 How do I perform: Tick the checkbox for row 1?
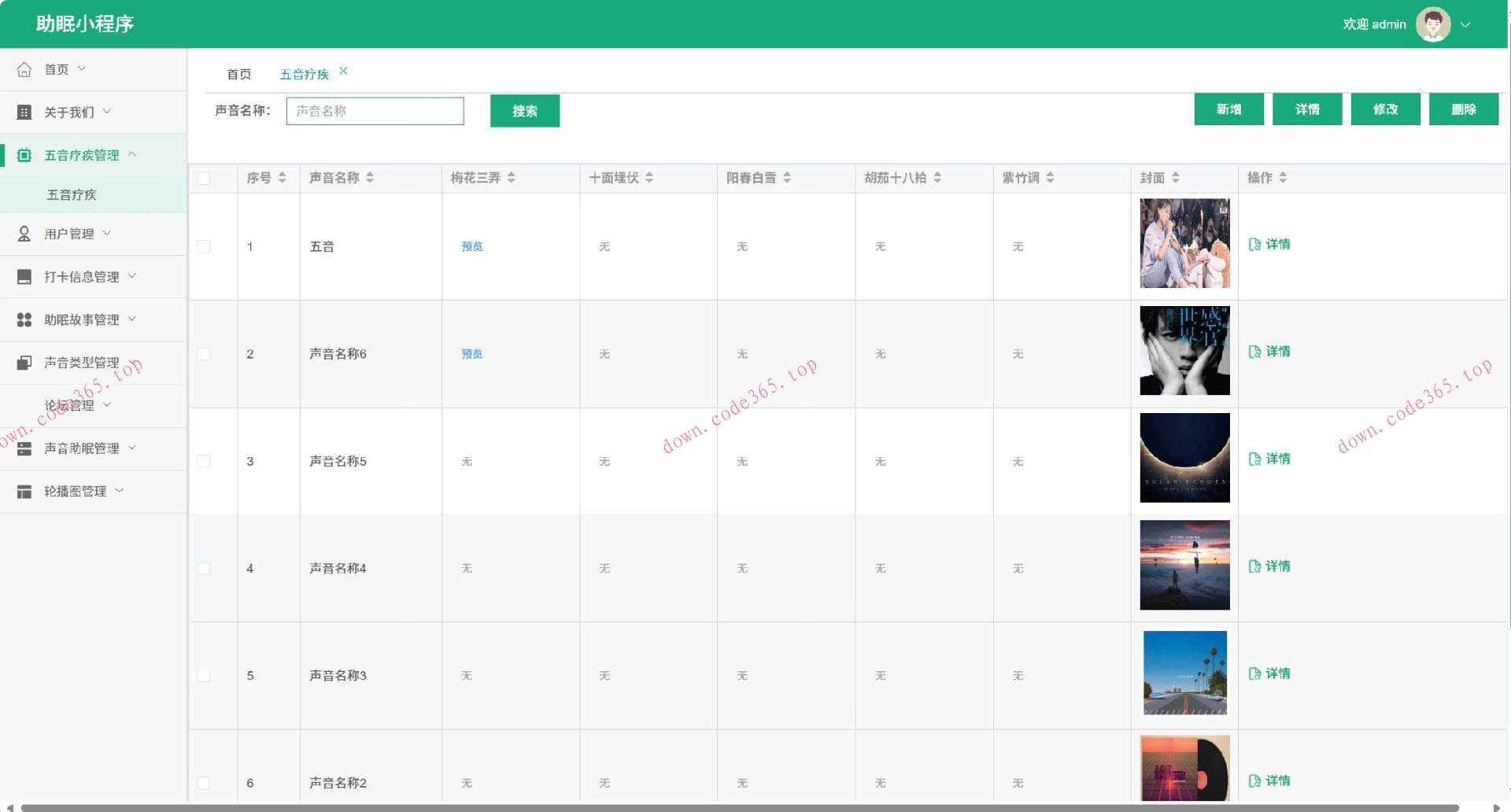pyautogui.click(x=204, y=246)
